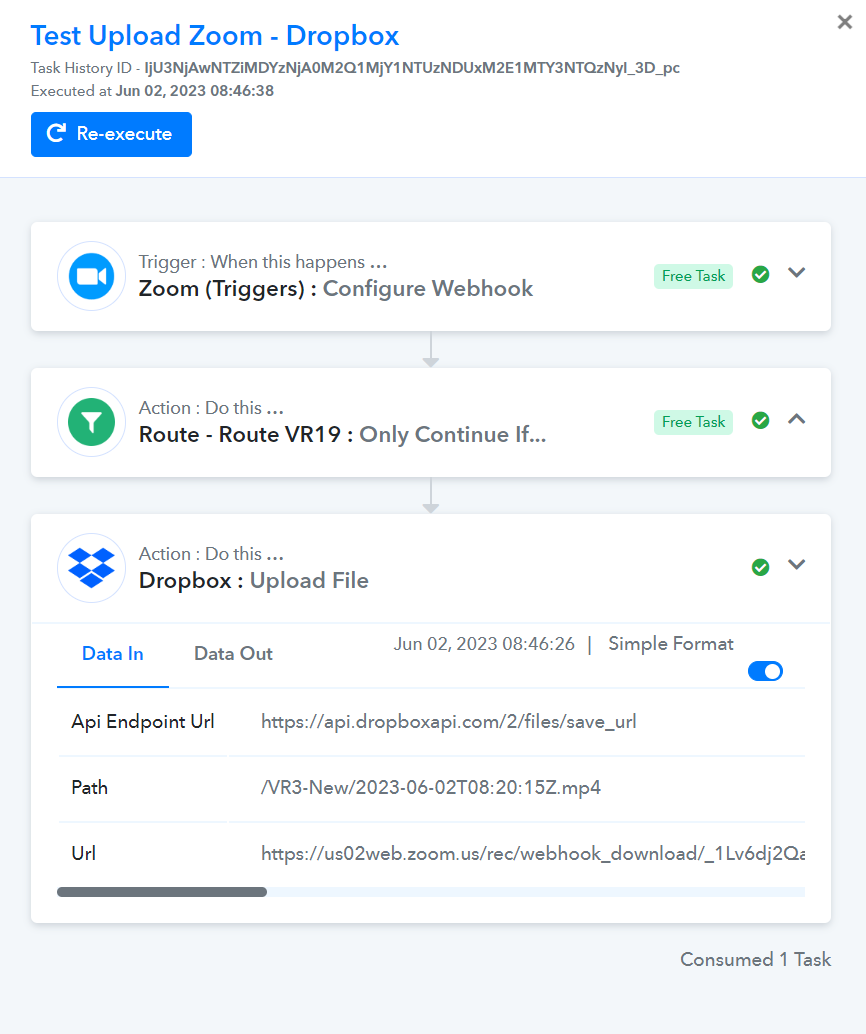This screenshot has height=1034, width=866.
Task: Click the Executed at Jun 02, 2023 08:46:38 text
Action: click(x=152, y=91)
